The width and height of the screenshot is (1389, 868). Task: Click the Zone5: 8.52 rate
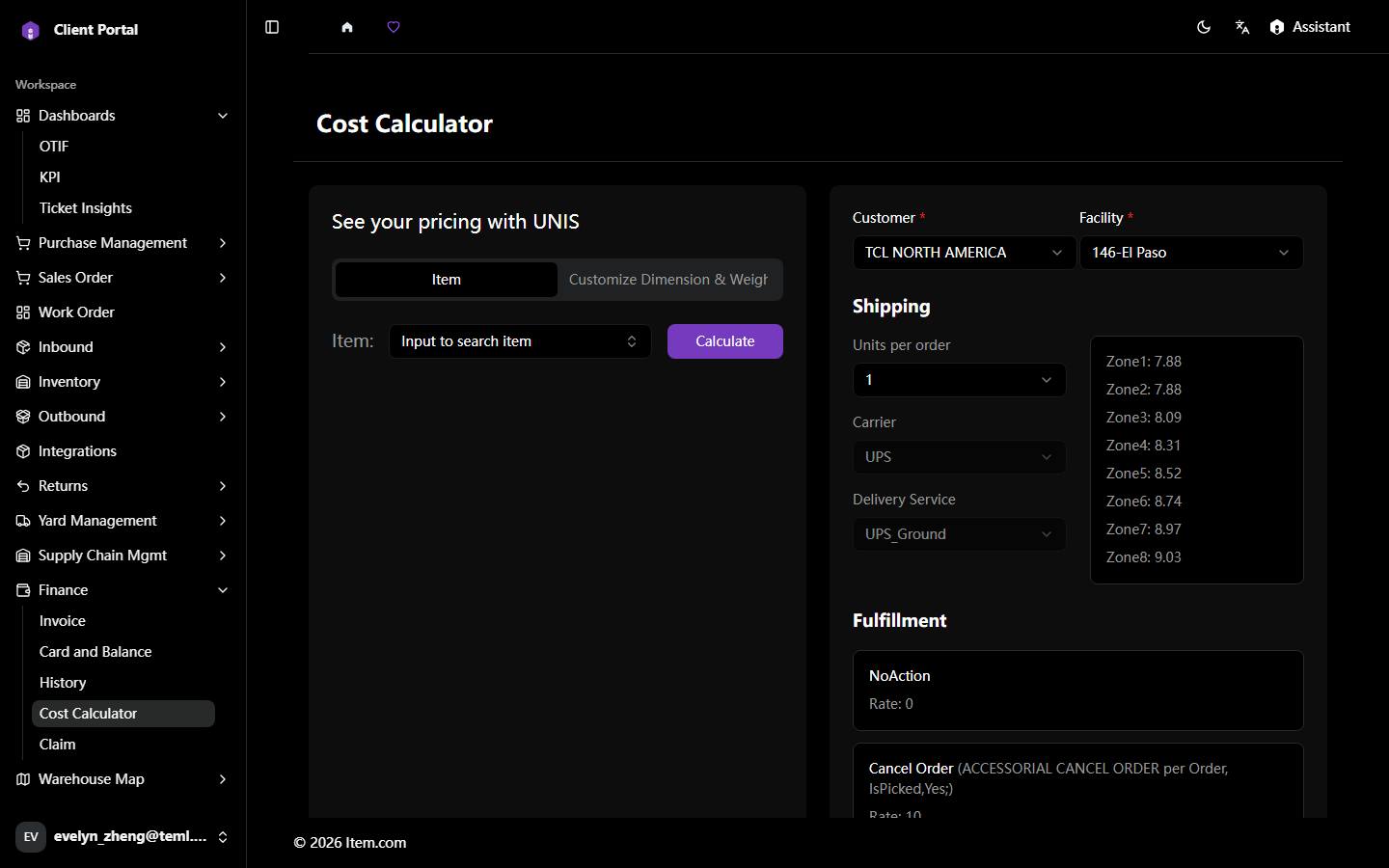(1144, 474)
